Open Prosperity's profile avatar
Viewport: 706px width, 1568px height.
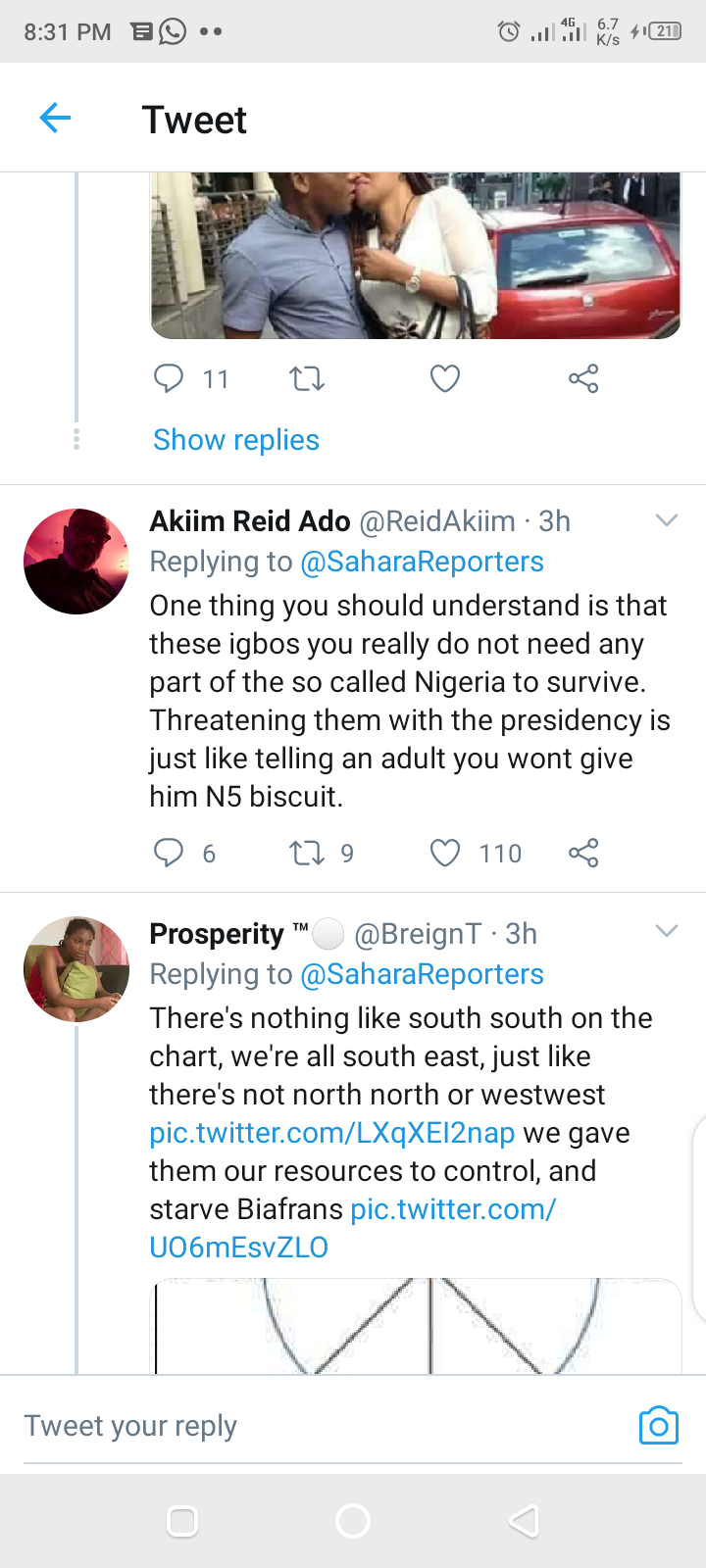76,969
